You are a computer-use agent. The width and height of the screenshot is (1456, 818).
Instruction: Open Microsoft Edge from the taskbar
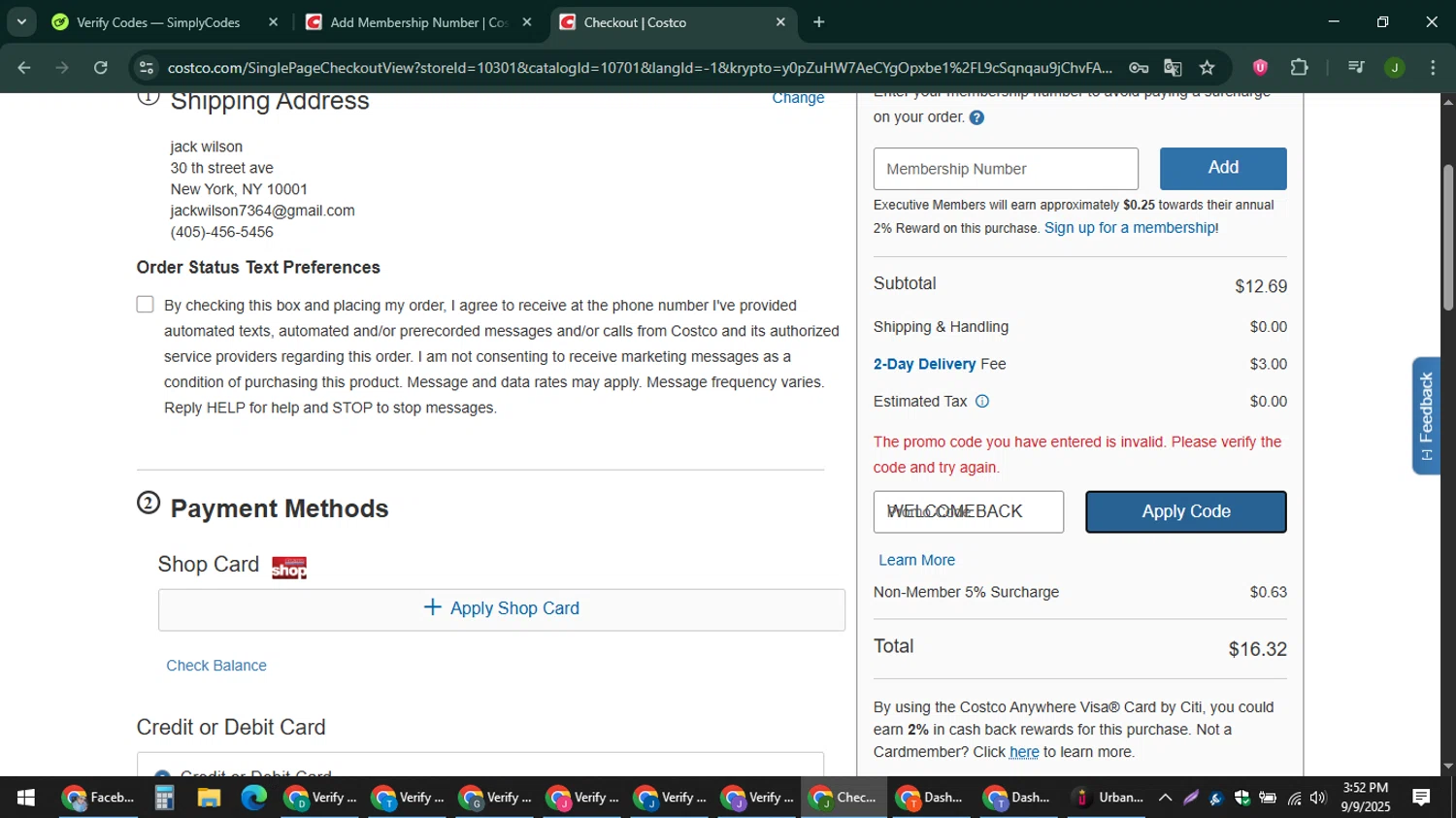point(253,798)
